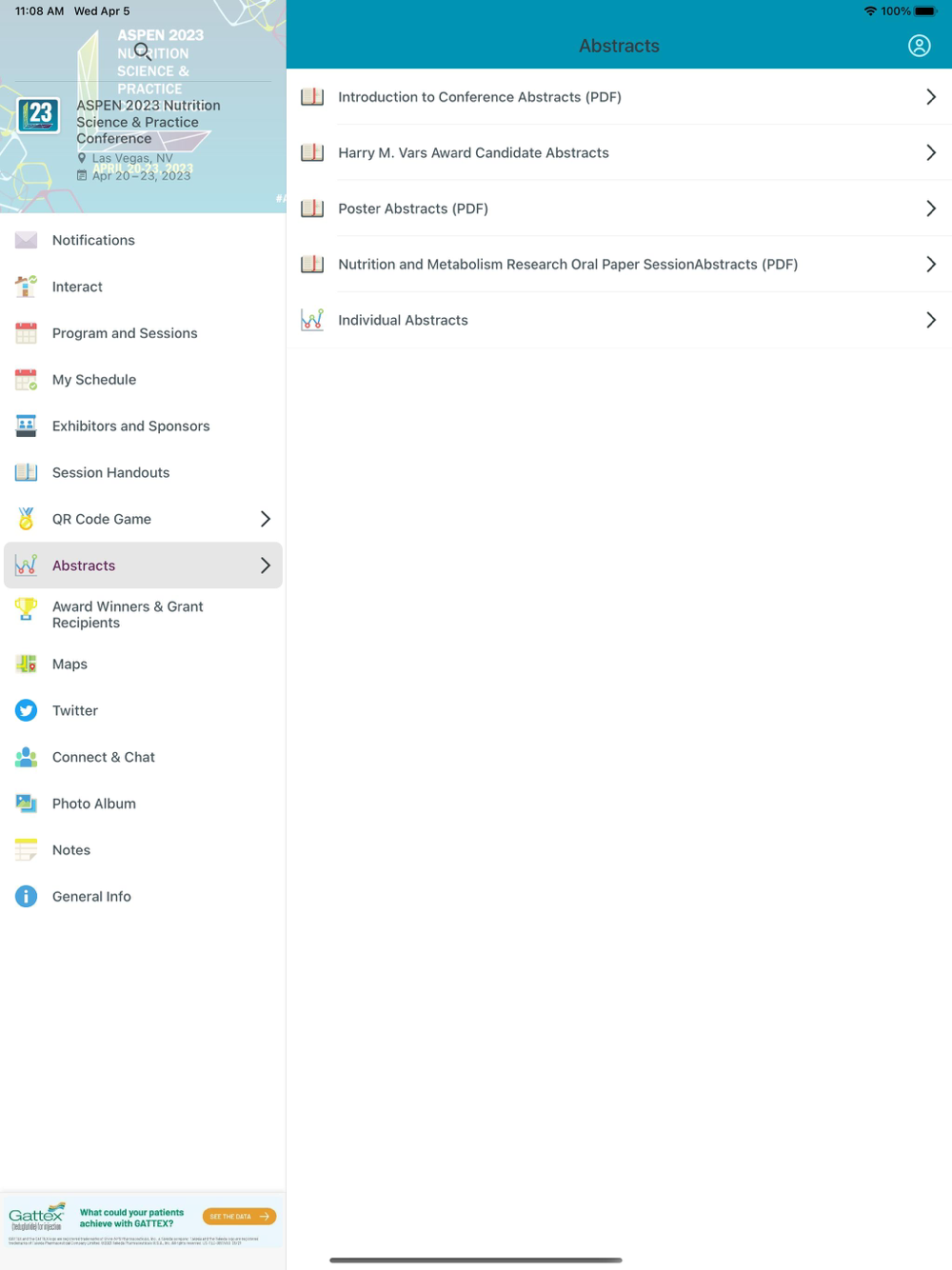Select QR Code Game label

tap(102, 519)
